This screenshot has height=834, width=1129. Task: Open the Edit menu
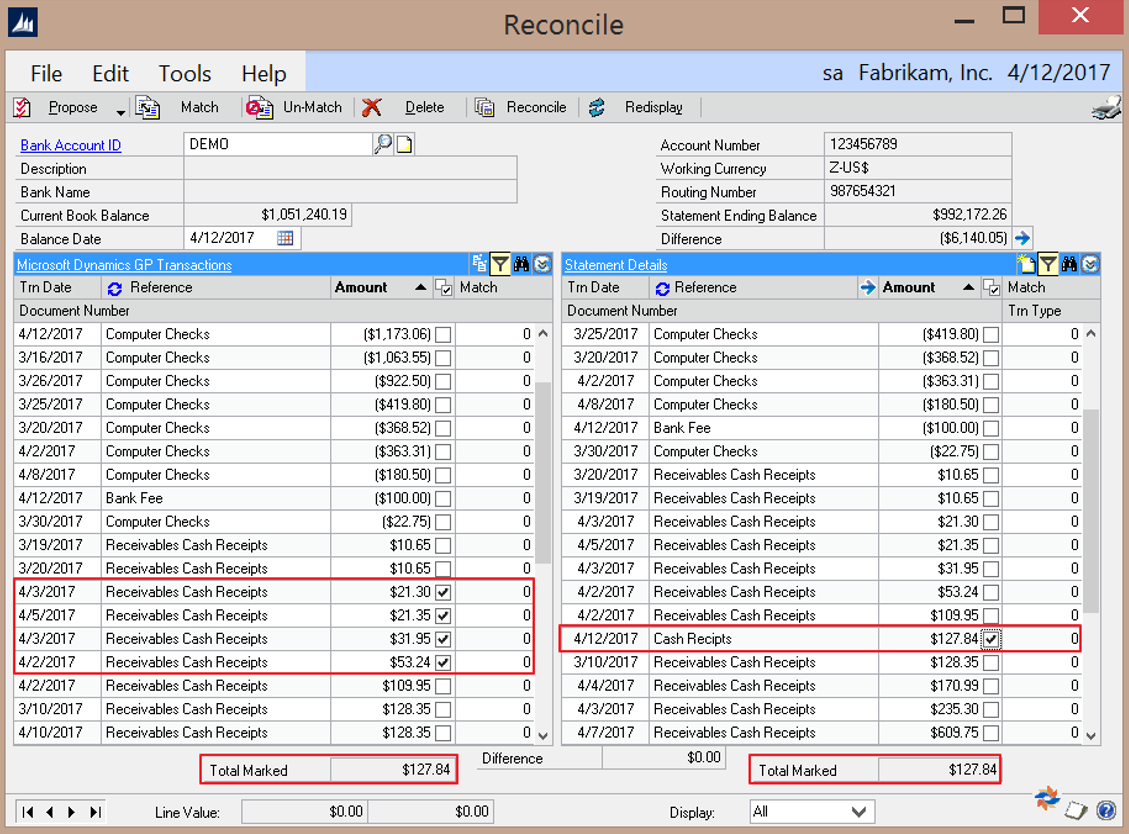click(110, 74)
